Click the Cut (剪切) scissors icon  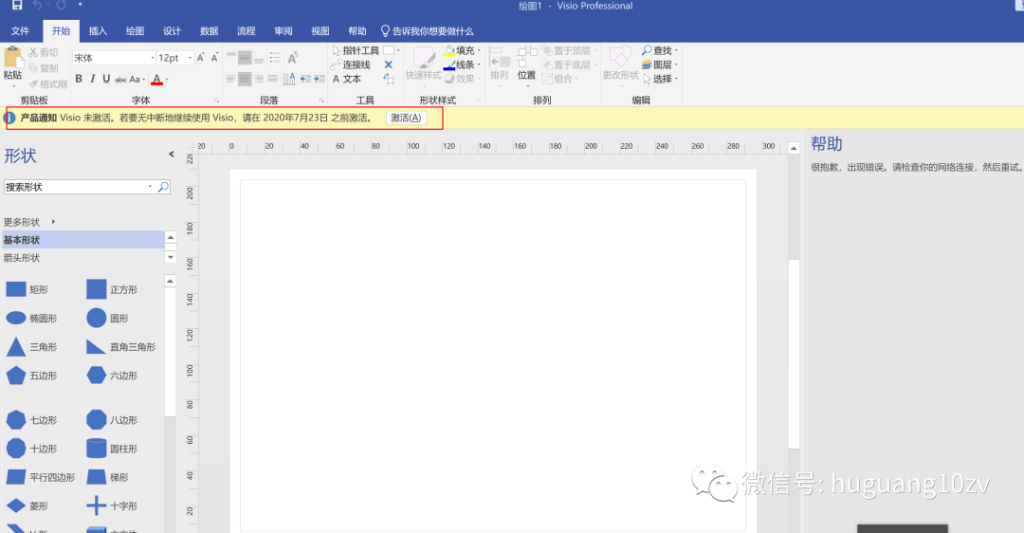pos(33,52)
